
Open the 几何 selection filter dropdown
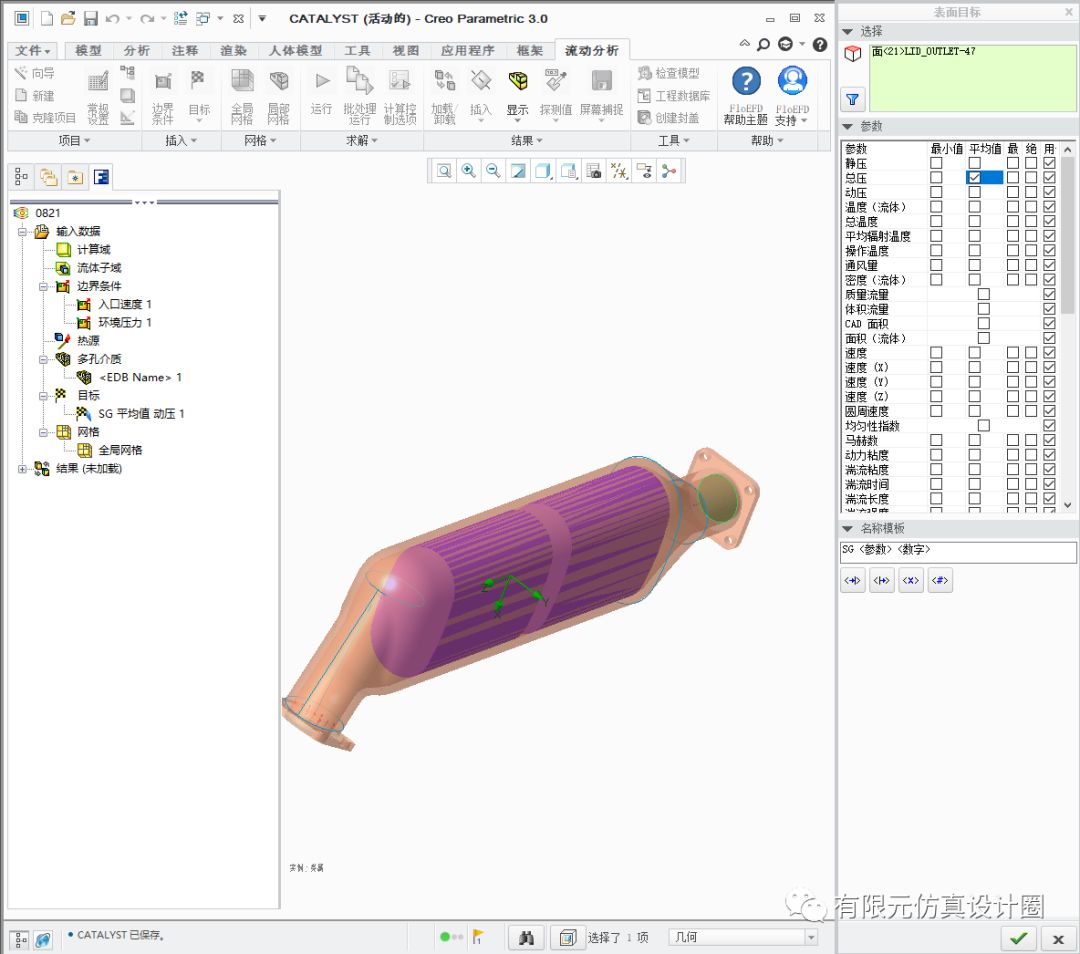coord(810,937)
